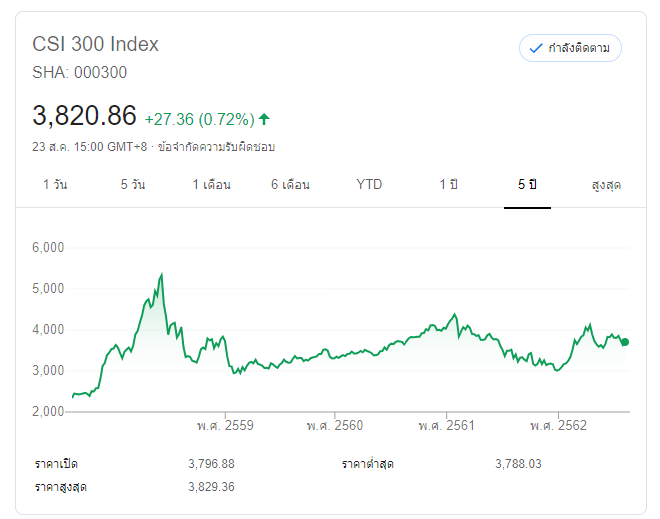Click the green endpoint dot on chart

tap(625, 342)
